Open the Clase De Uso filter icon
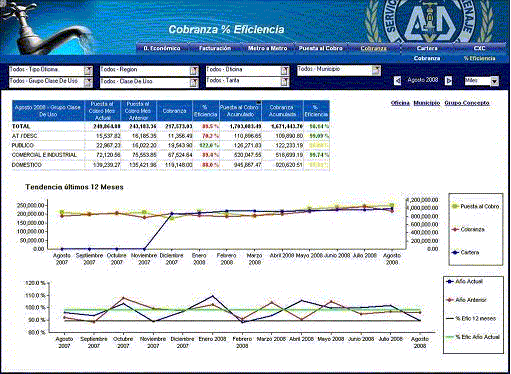Image resolution: width=511 pixels, height=374 pixels. (x=194, y=82)
